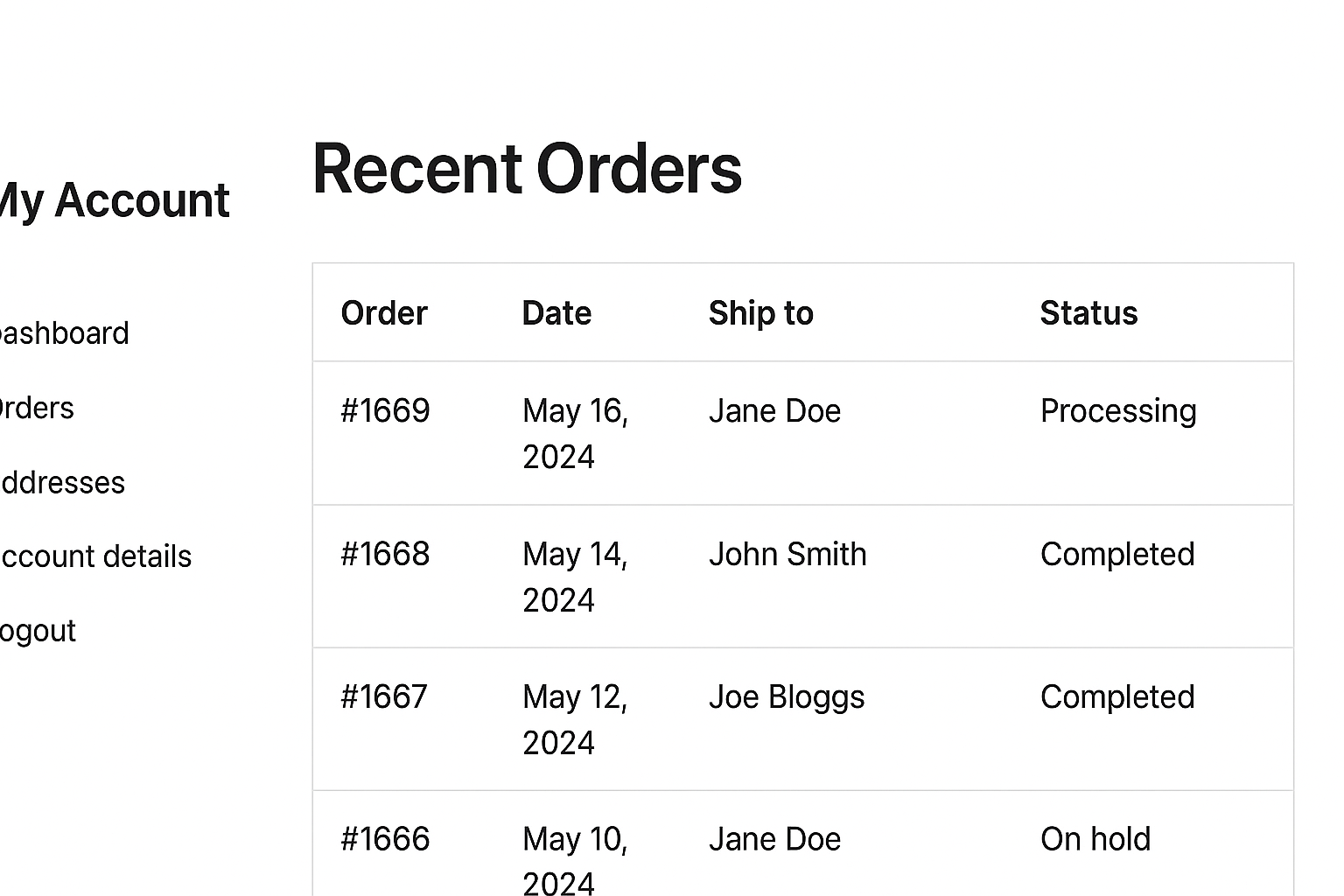Image resolution: width=1344 pixels, height=896 pixels.
Task: Open order #1669
Action: pyautogui.click(x=385, y=410)
